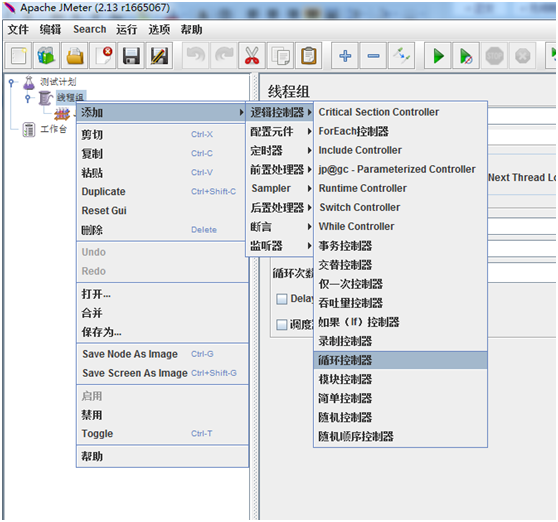
Task: Click the Paste clipboard icon
Action: tap(309, 56)
